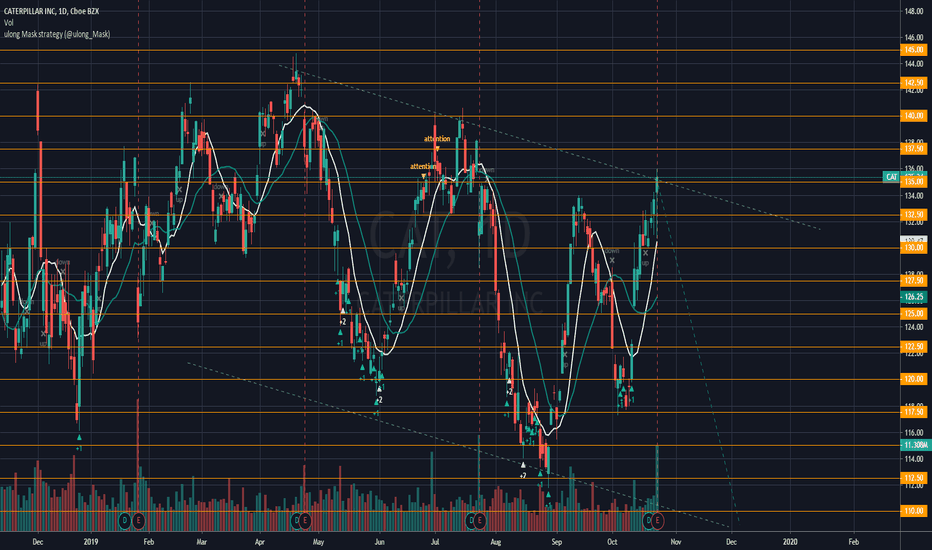Click the 120.00 orange price level label
The height and width of the screenshot is (550, 932).
(914, 379)
